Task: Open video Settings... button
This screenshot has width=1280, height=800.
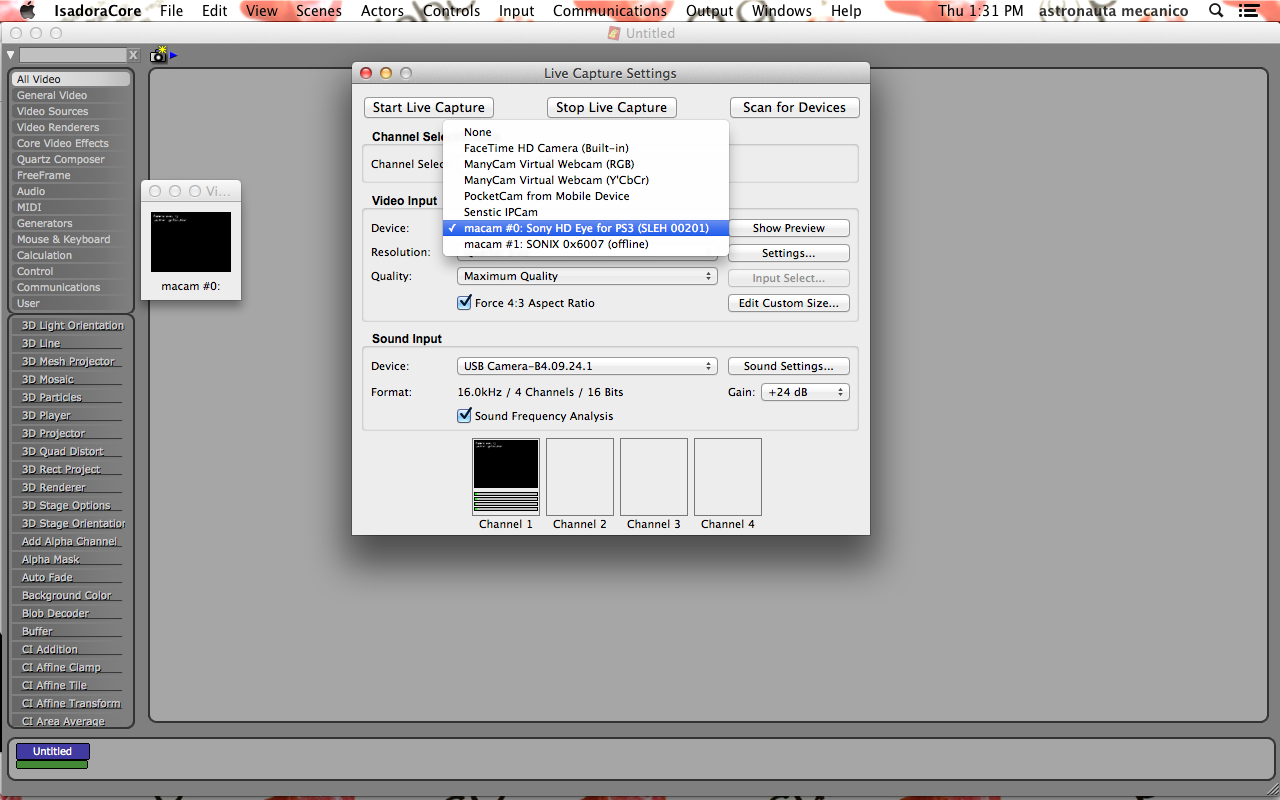Action: pos(788,253)
